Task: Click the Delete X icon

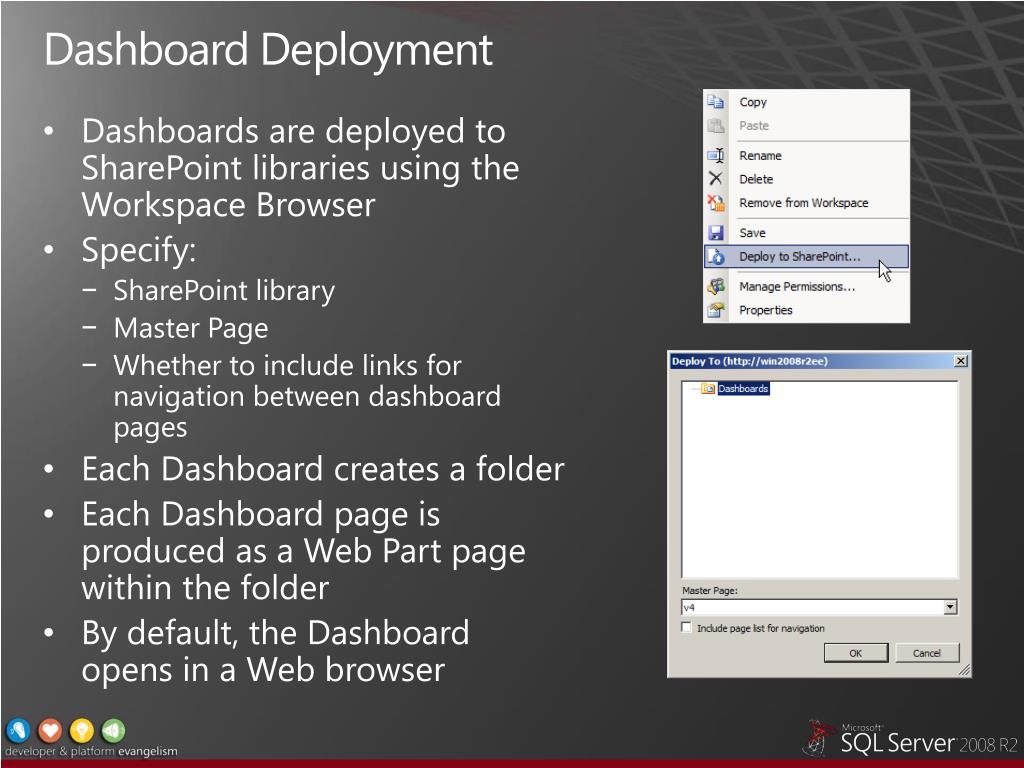Action: pos(716,178)
